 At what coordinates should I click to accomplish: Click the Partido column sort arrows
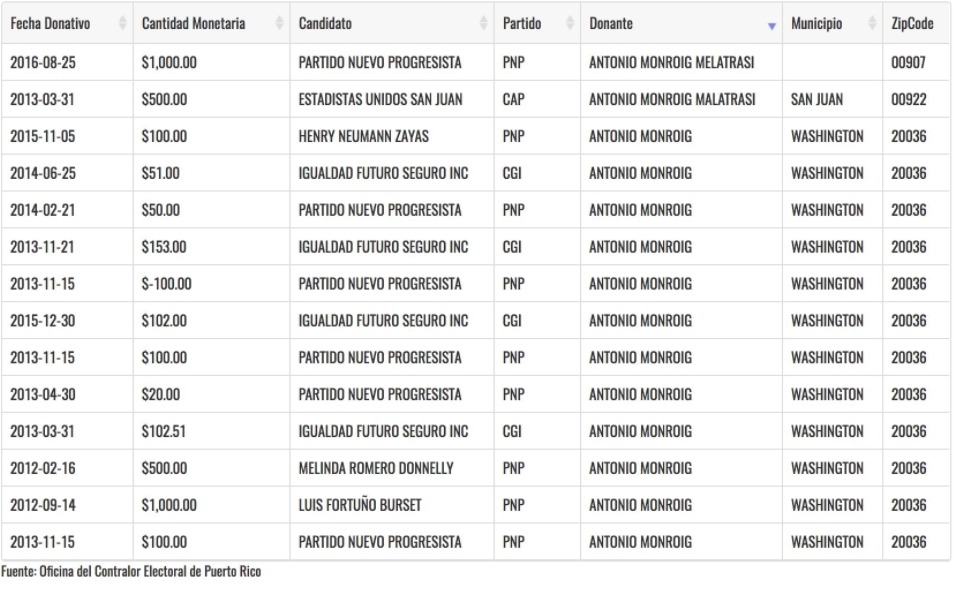coord(569,23)
